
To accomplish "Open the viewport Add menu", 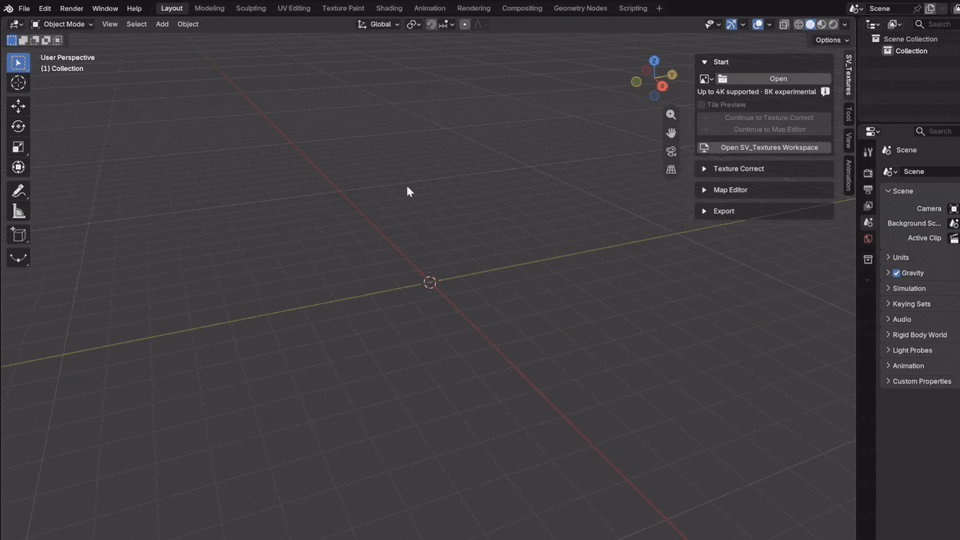I will click(162, 24).
